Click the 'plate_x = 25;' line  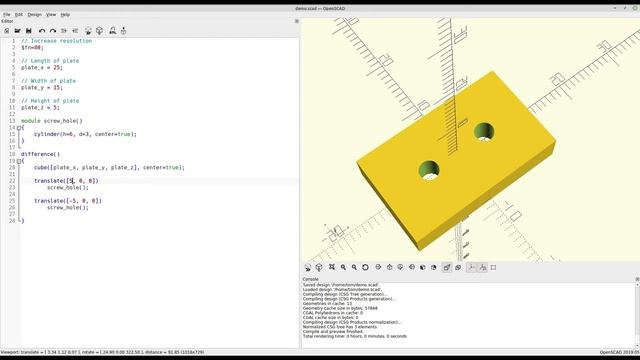click(x=42, y=68)
